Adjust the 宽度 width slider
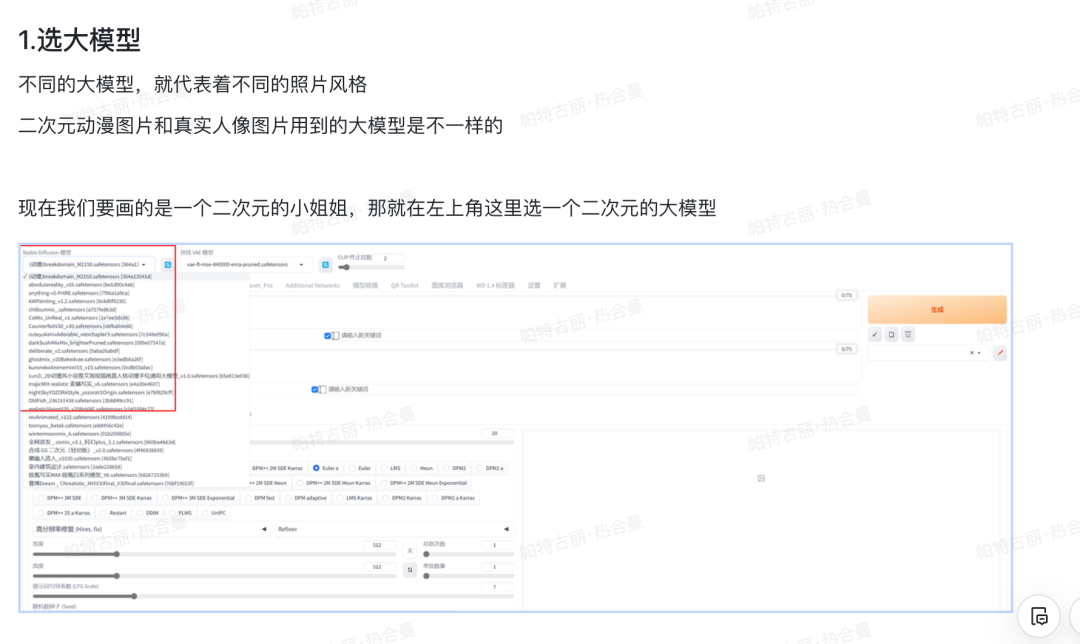 (214, 554)
